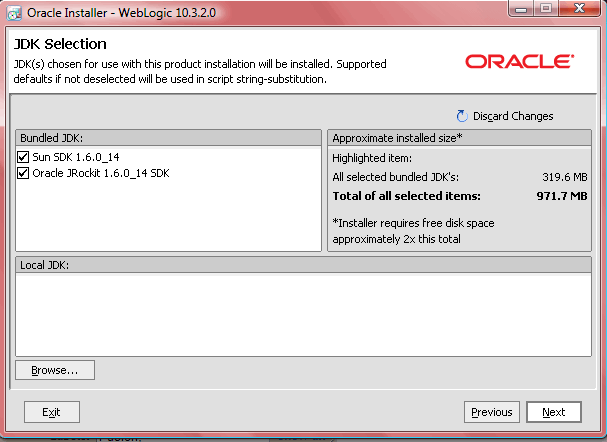The image size is (607, 442).
Task: Click the Discard Changes refresh icon
Action: (x=462, y=116)
